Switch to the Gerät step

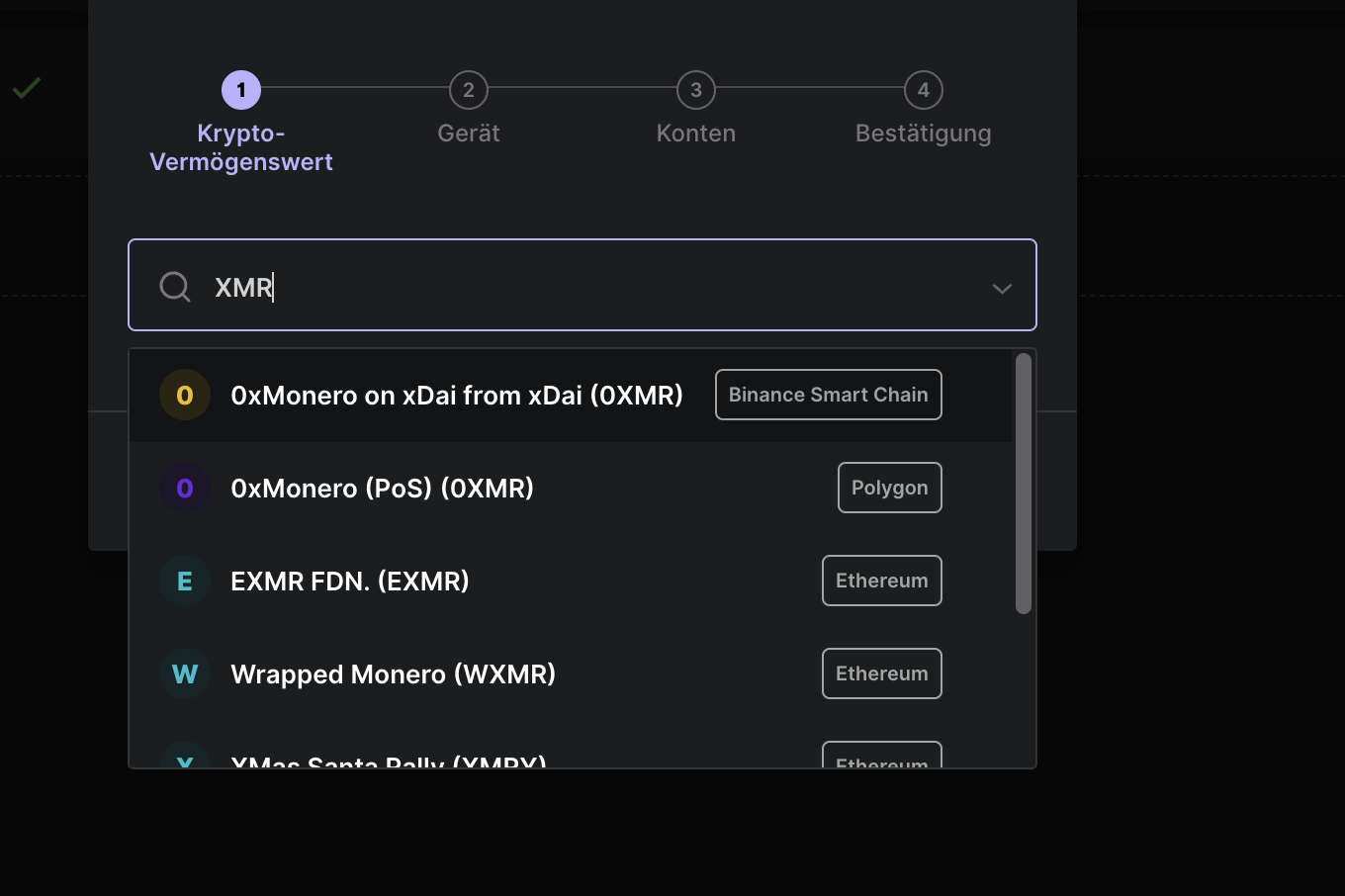(x=468, y=89)
